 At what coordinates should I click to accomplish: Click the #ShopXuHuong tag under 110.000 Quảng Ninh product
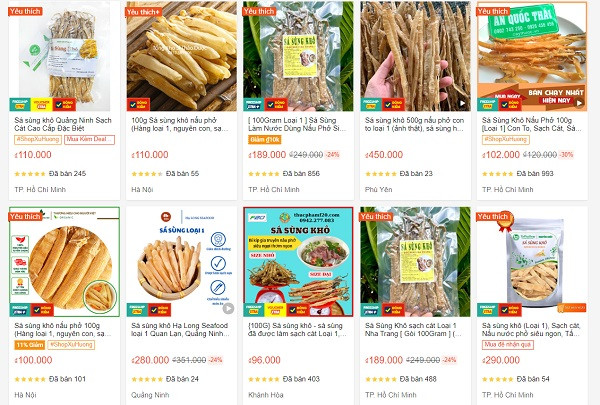(38, 139)
